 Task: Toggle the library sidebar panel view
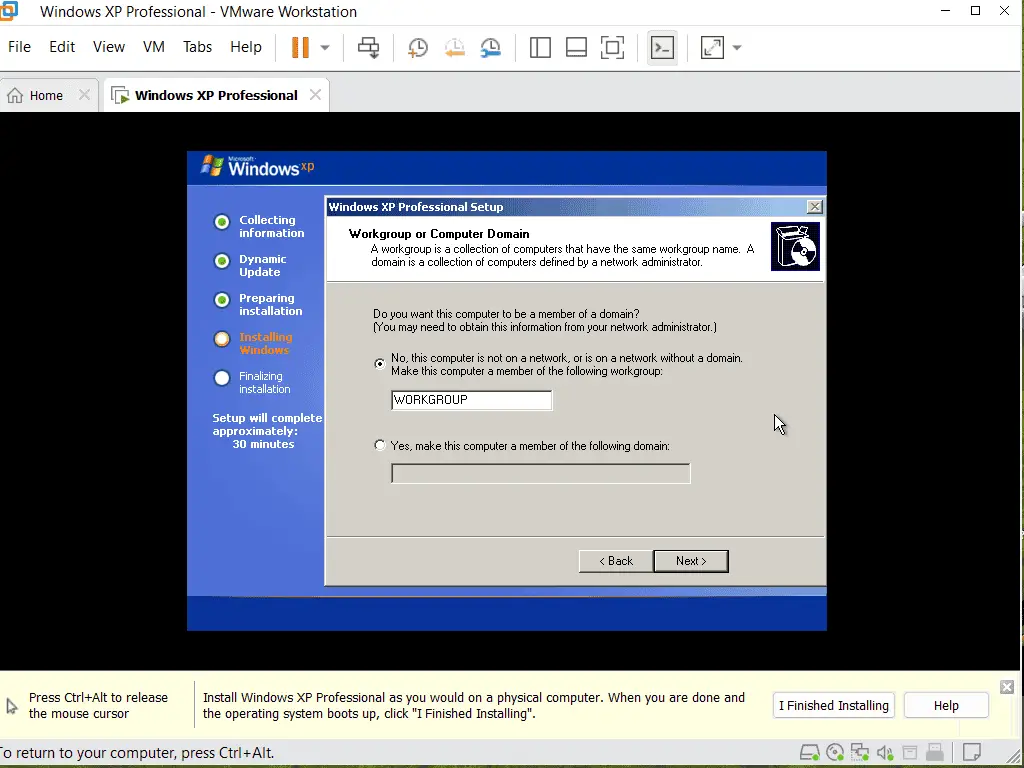[x=540, y=47]
